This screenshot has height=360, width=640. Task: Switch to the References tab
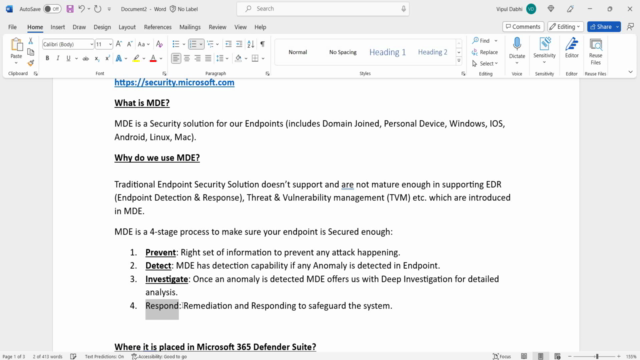coord(158,27)
